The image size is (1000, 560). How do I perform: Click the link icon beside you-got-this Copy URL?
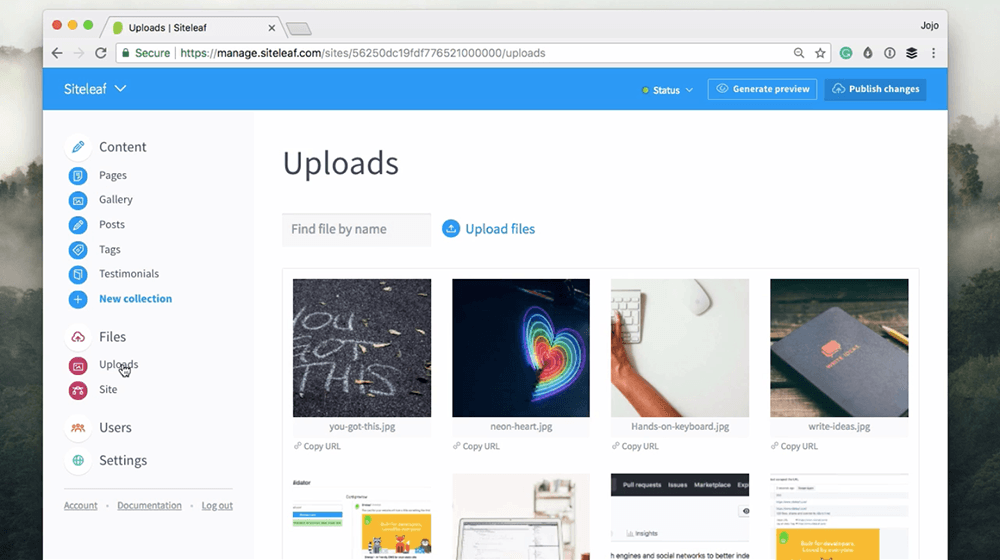[x=297, y=446]
